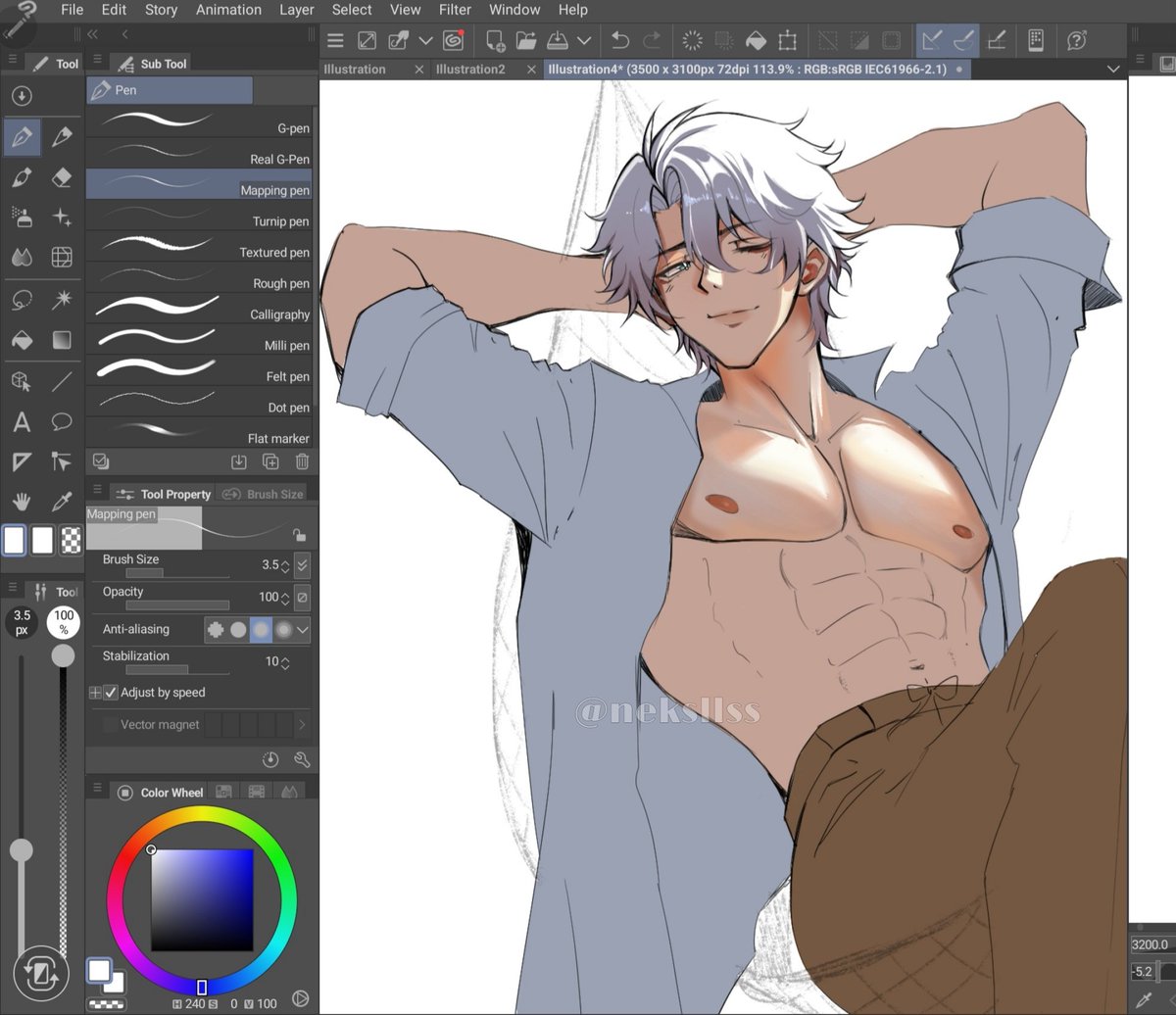Toggle snap to ruler in command bar
1176x1015 pixels.
tap(932, 40)
